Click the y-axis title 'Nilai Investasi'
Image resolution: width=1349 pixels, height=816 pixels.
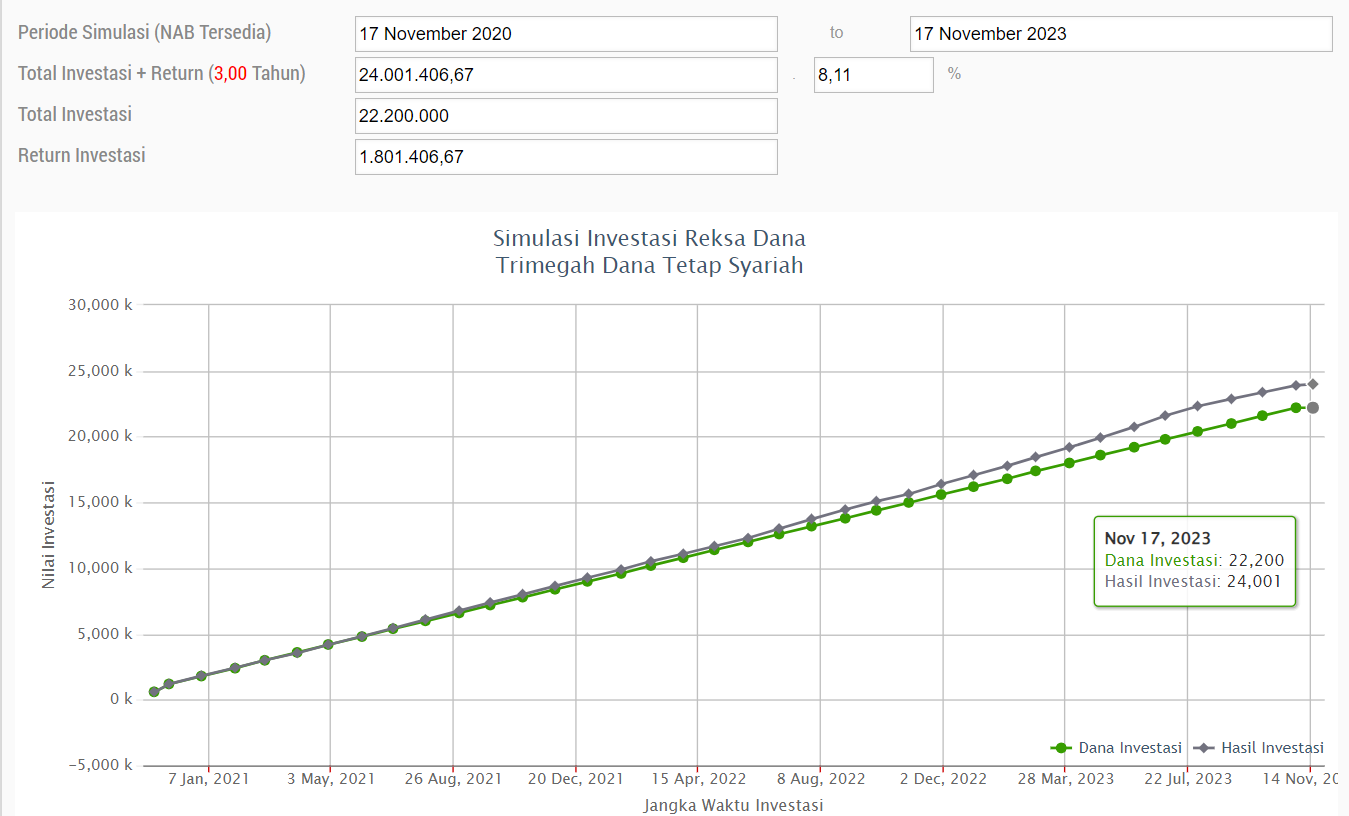49,535
